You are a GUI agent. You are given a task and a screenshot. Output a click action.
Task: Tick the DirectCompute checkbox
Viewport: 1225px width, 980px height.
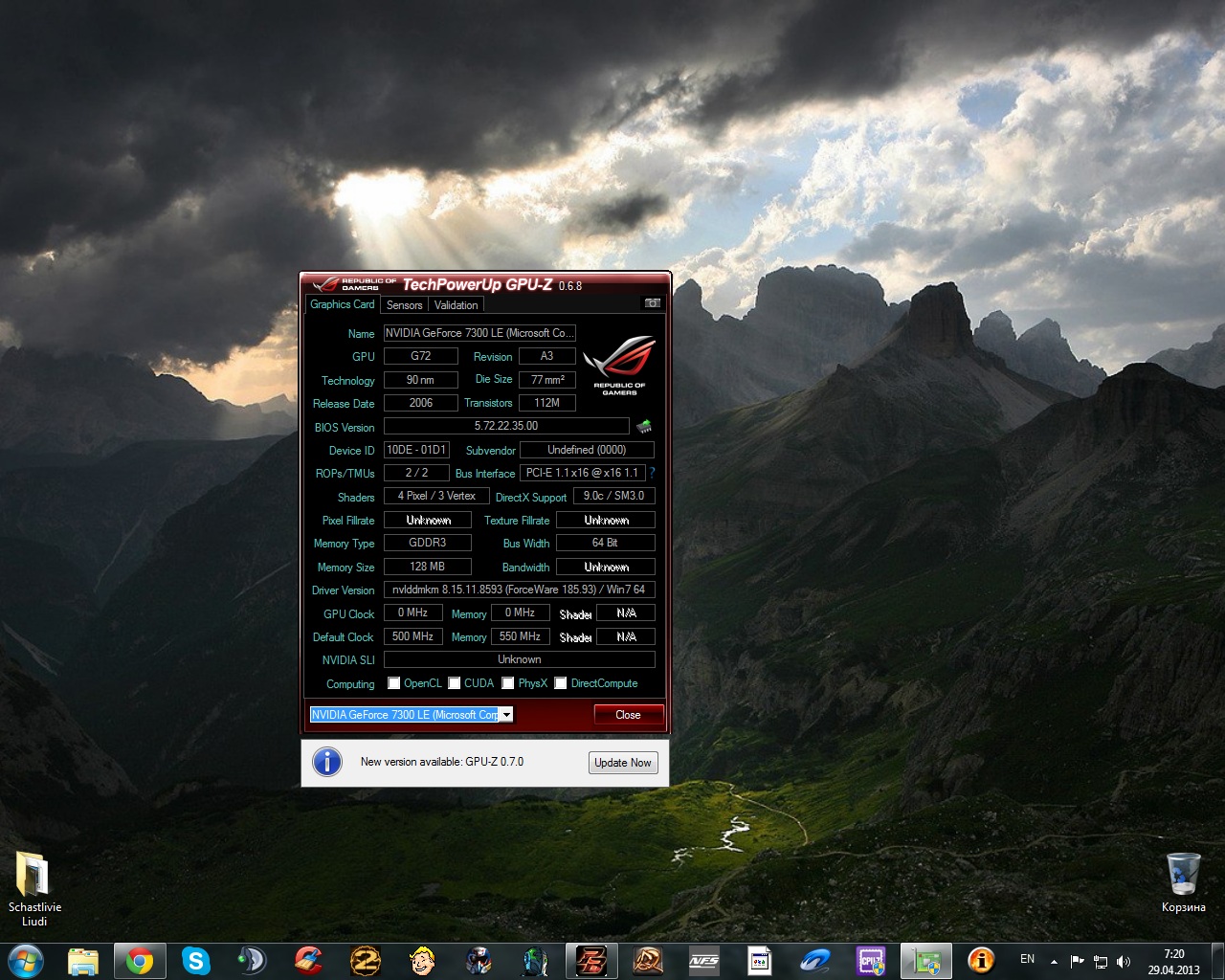tap(561, 683)
